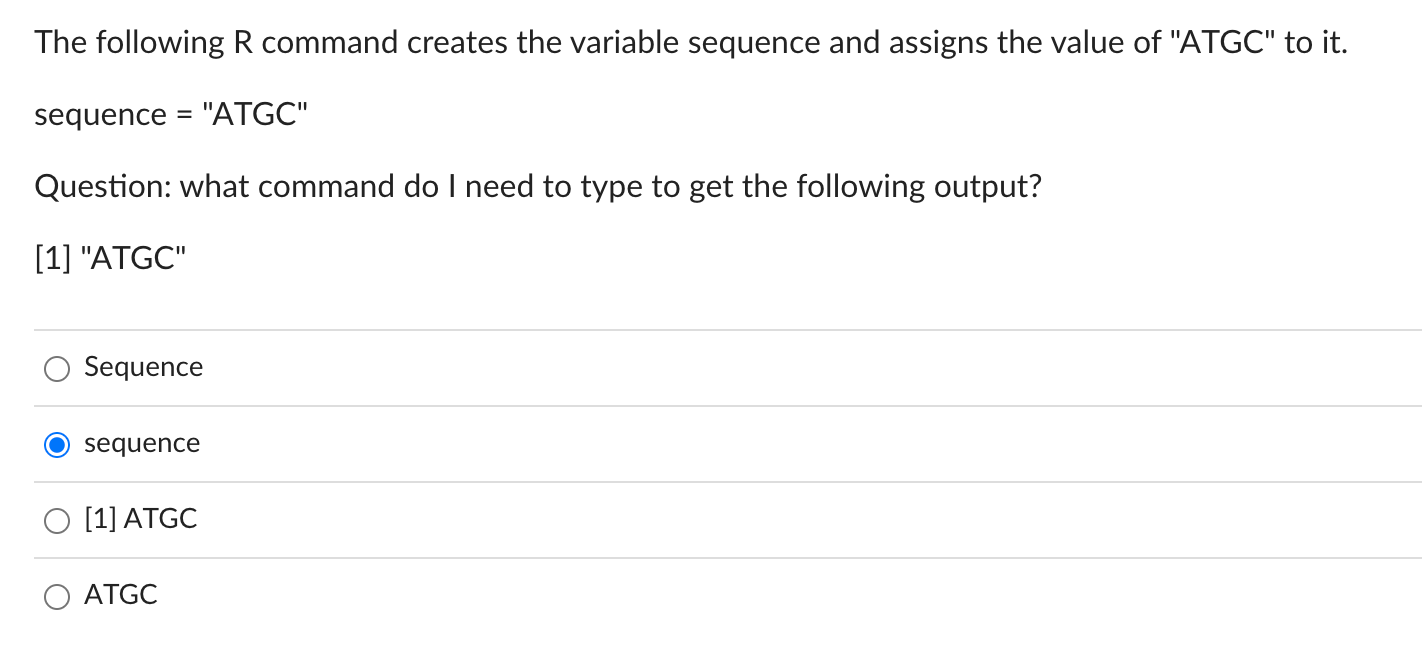Click the "ATGC" label text
Screen dimensions: 1424x660
coord(120,595)
